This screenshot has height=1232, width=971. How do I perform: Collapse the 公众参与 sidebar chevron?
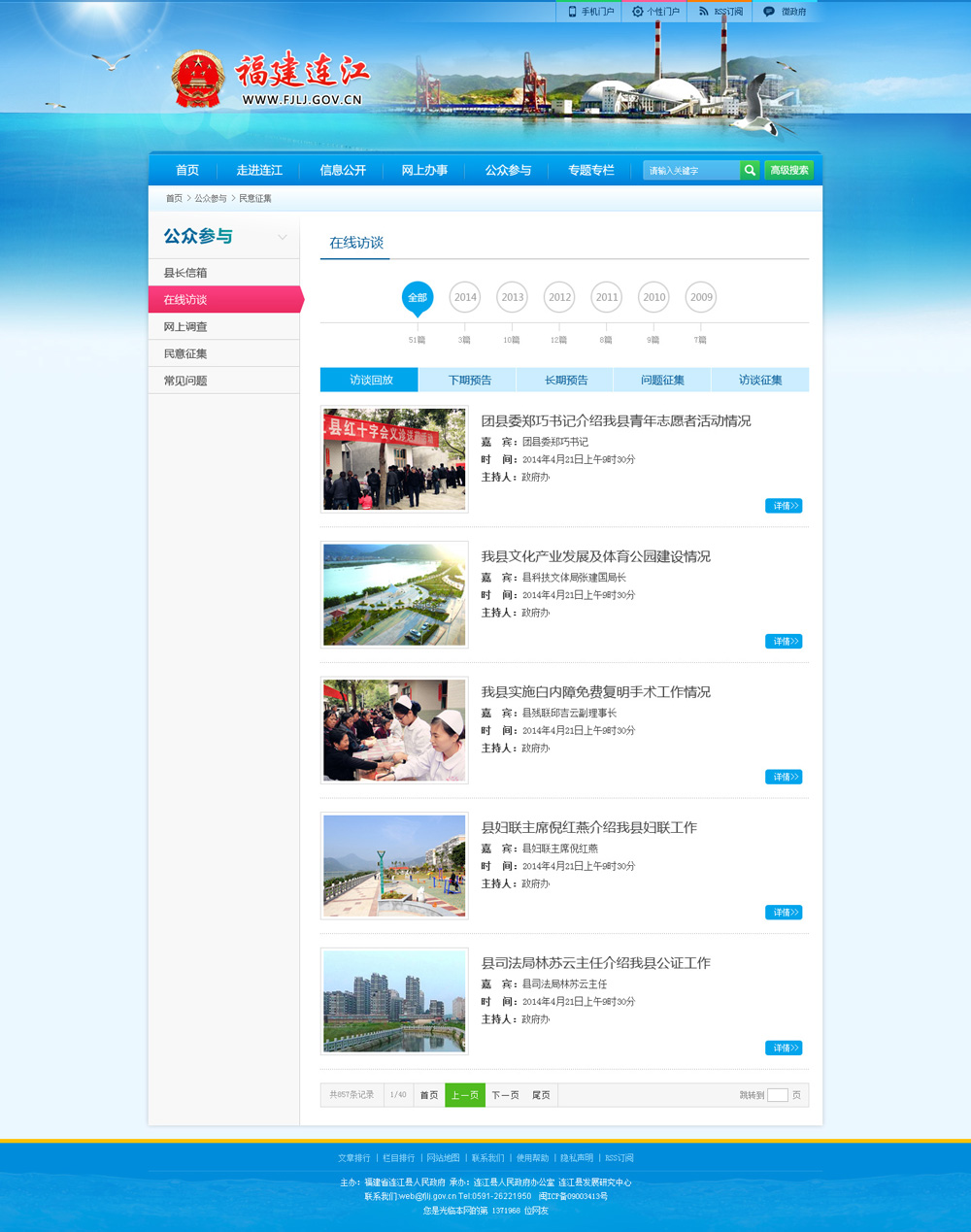[283, 237]
